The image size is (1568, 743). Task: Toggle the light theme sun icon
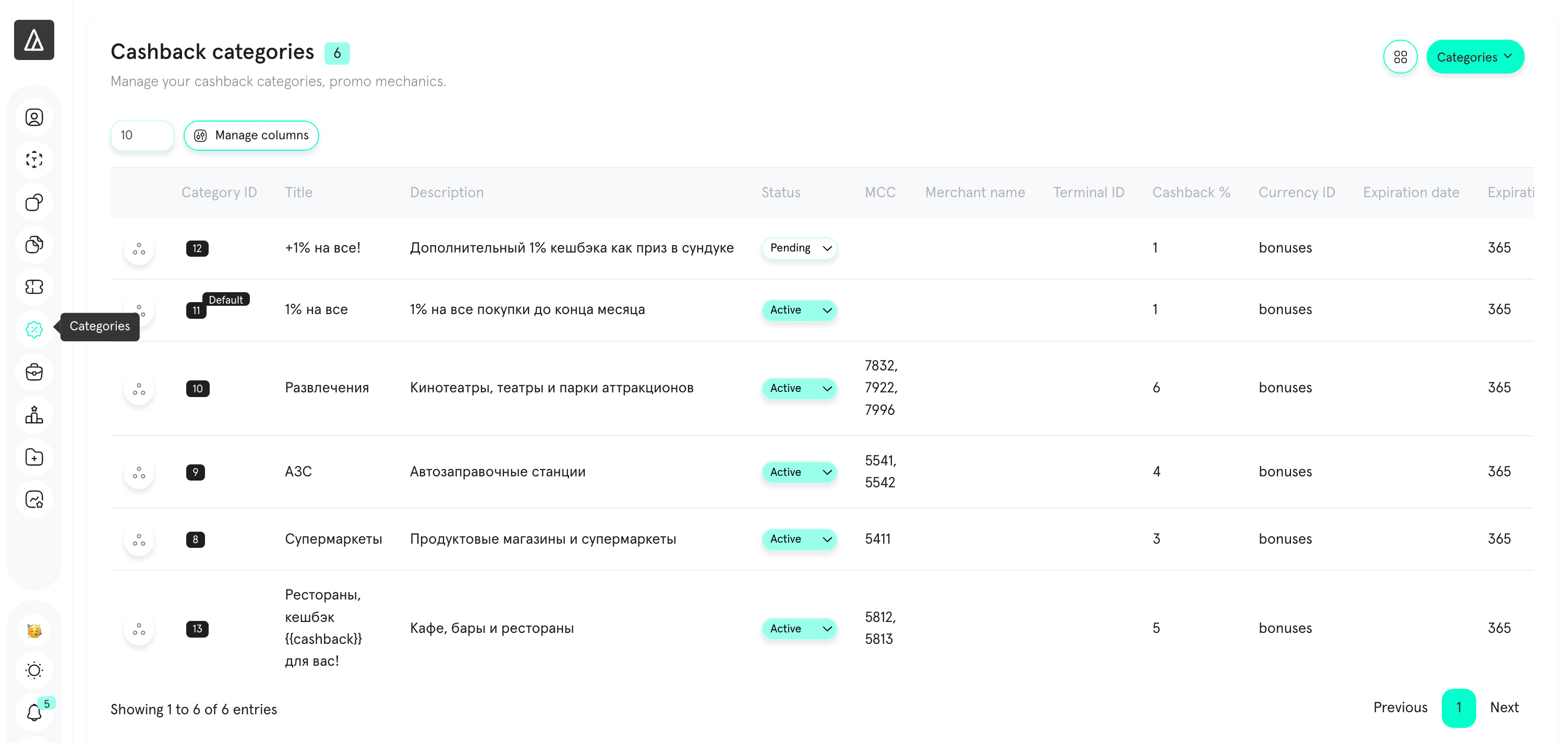34,670
